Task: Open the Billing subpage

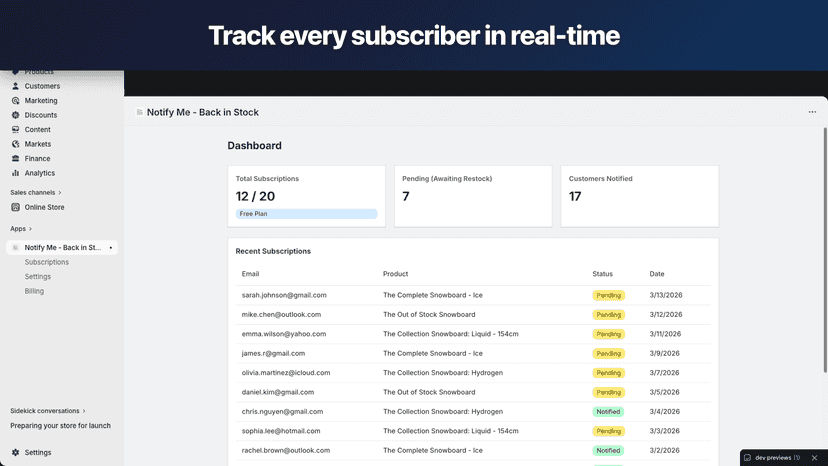Action: [34, 291]
